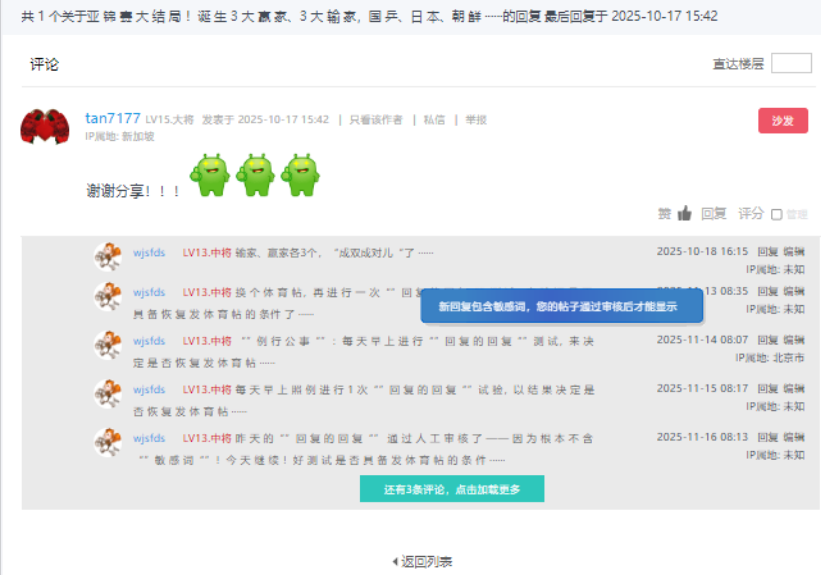This screenshot has height=575, width=821.
Task: Click the thumbs-up like icon
Action: (x=684, y=213)
